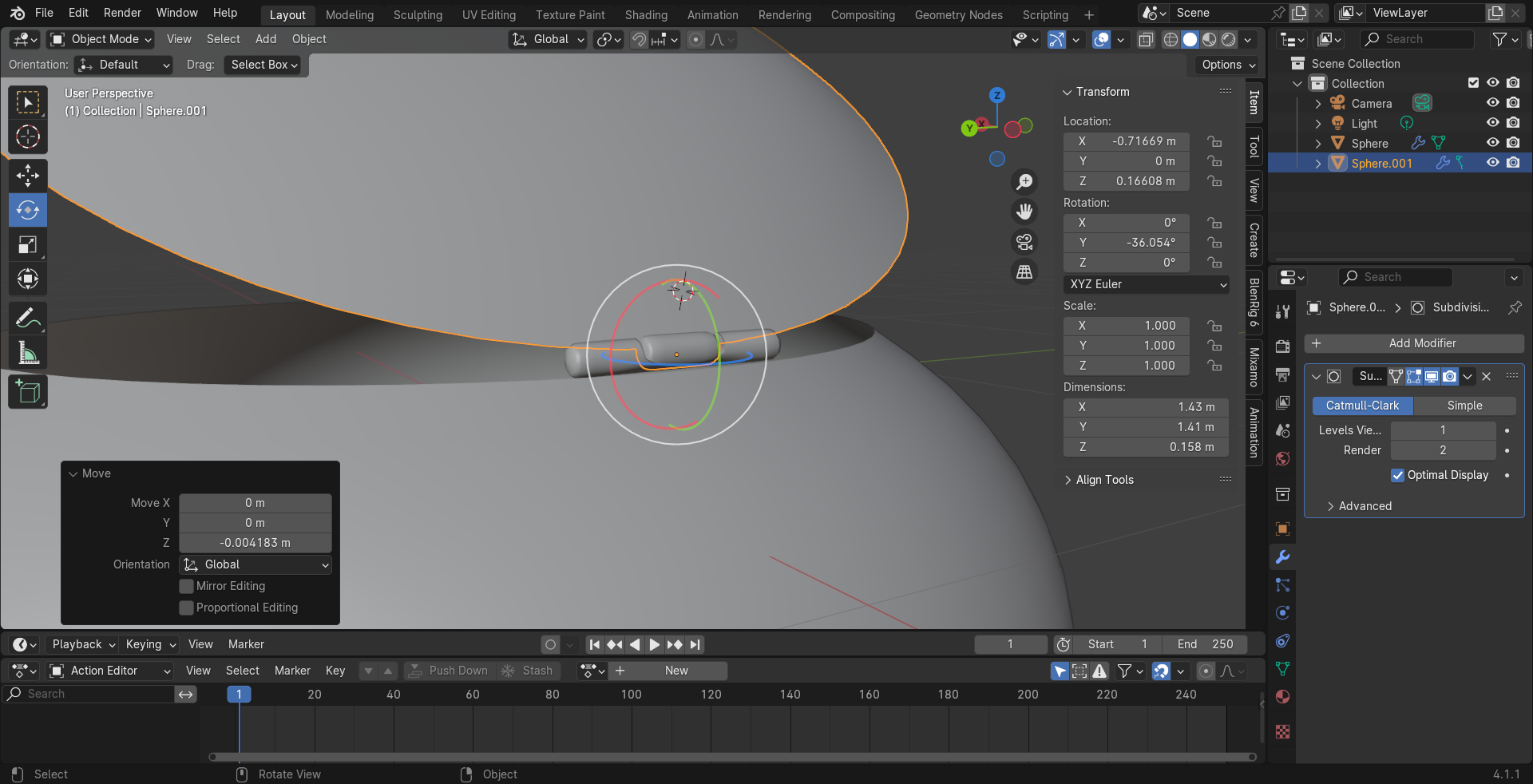The width and height of the screenshot is (1533, 784).
Task: Enable Mirror Editing checkbox
Action: 186,586
